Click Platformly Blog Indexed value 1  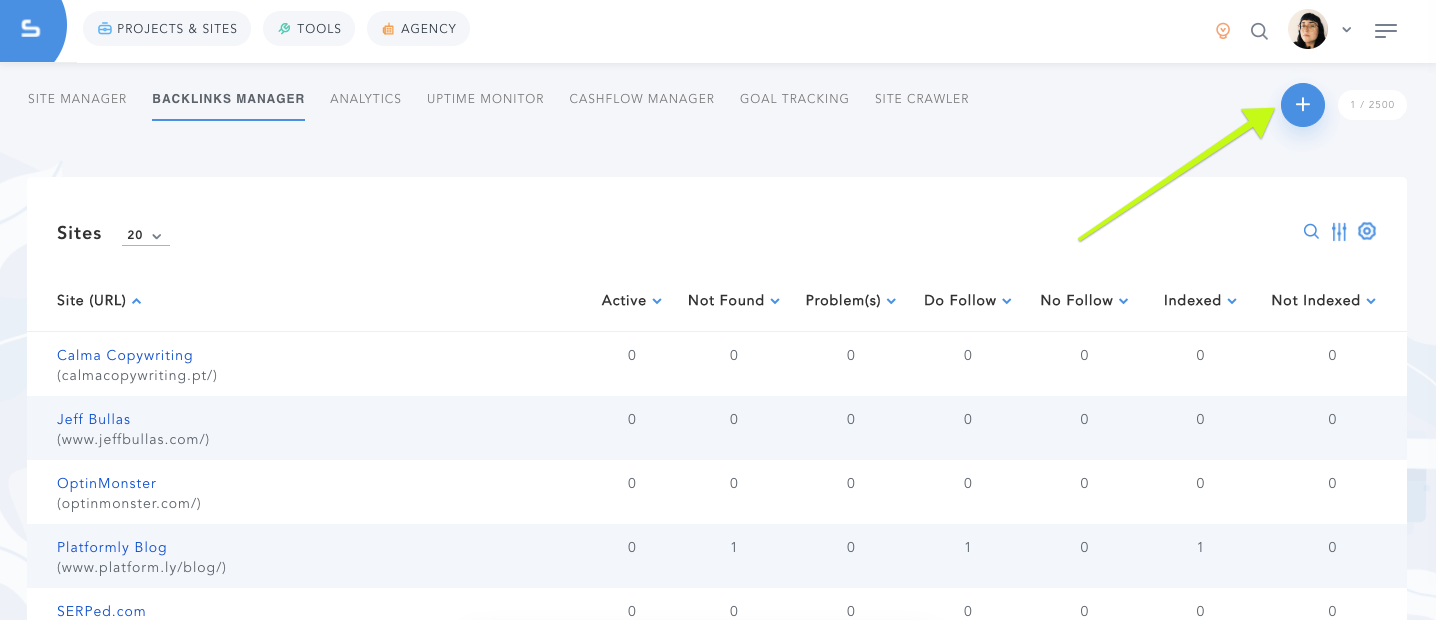pyautogui.click(x=1200, y=548)
